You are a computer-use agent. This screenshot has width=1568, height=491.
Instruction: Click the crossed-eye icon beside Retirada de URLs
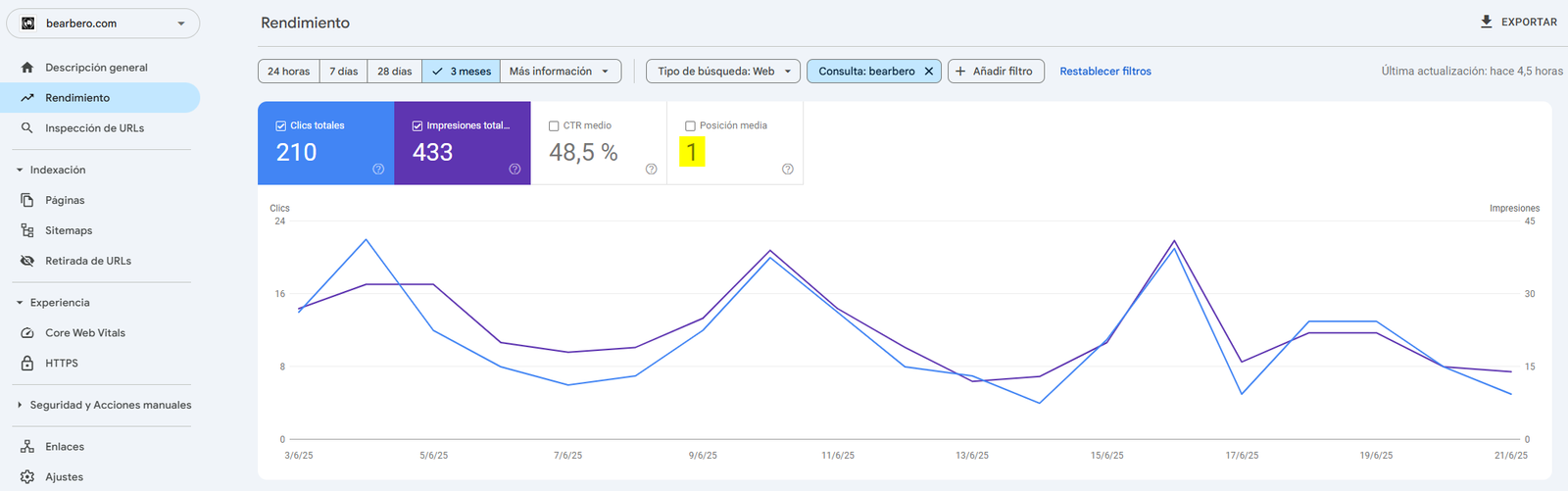tap(27, 261)
